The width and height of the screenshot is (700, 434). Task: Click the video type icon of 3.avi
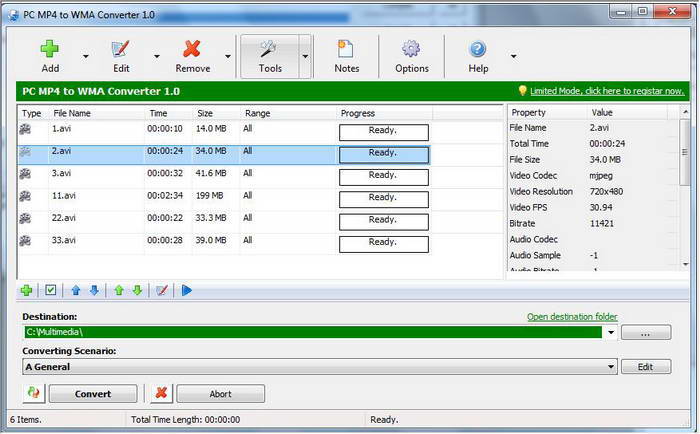[25, 174]
